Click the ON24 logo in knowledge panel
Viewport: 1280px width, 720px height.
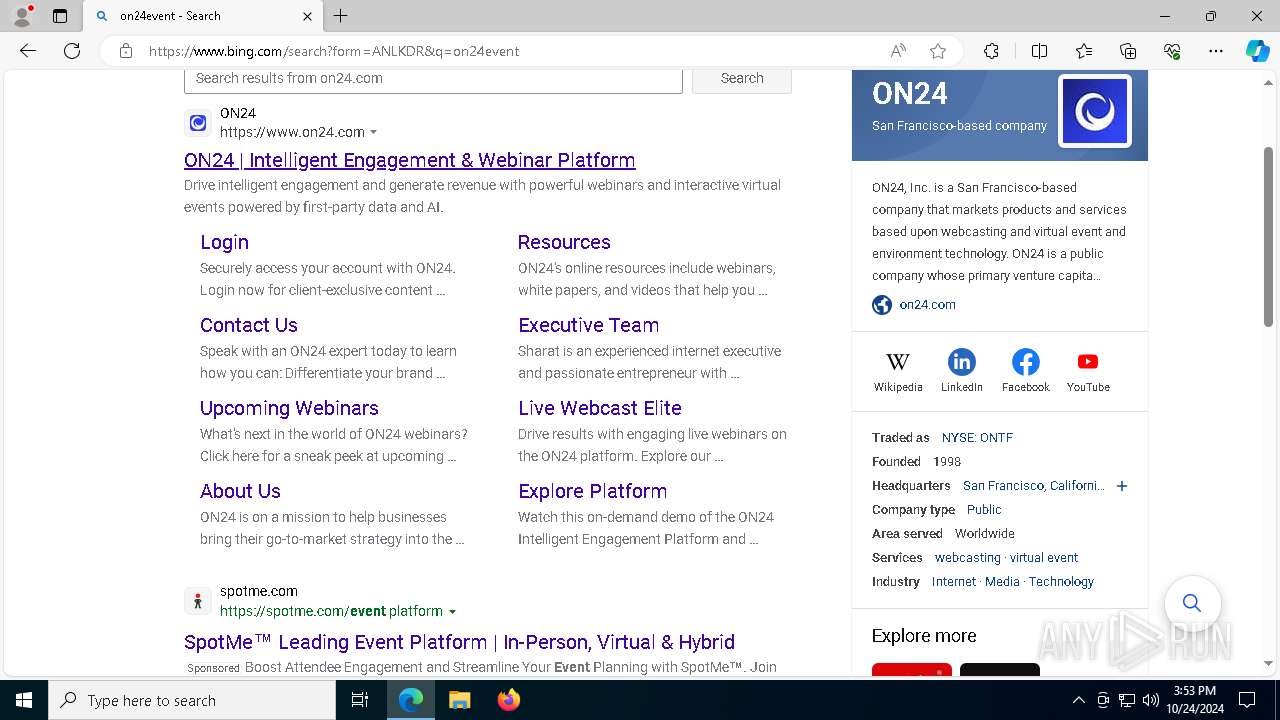tap(1095, 111)
